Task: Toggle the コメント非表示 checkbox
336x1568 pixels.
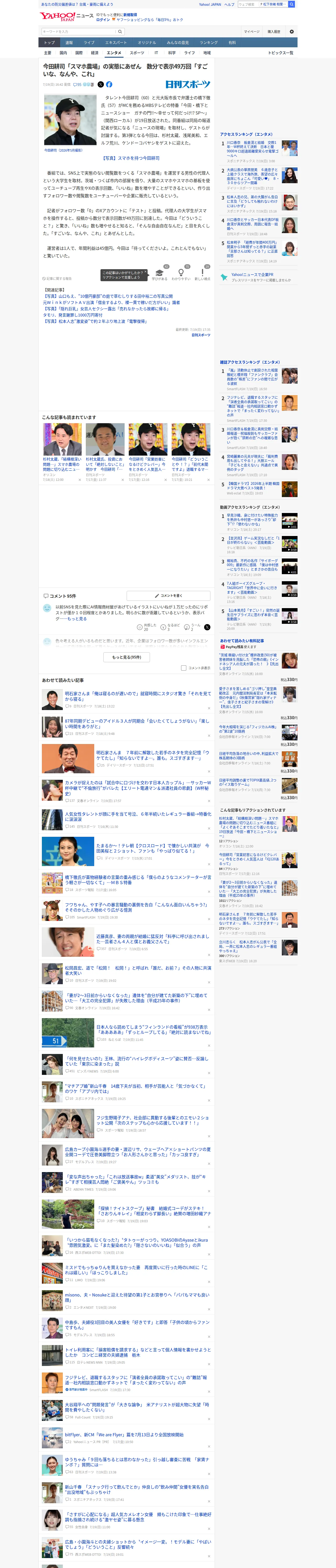Action: pyautogui.click(x=183, y=668)
